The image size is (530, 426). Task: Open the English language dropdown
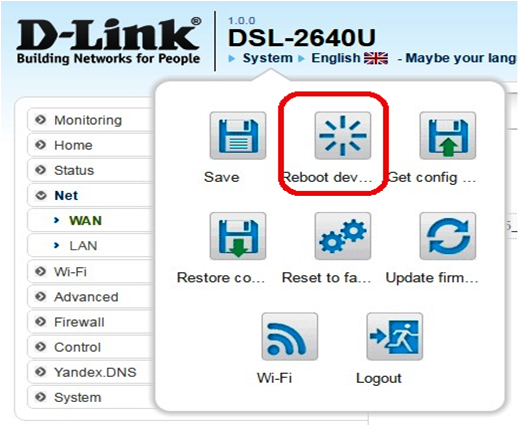[x=349, y=58]
